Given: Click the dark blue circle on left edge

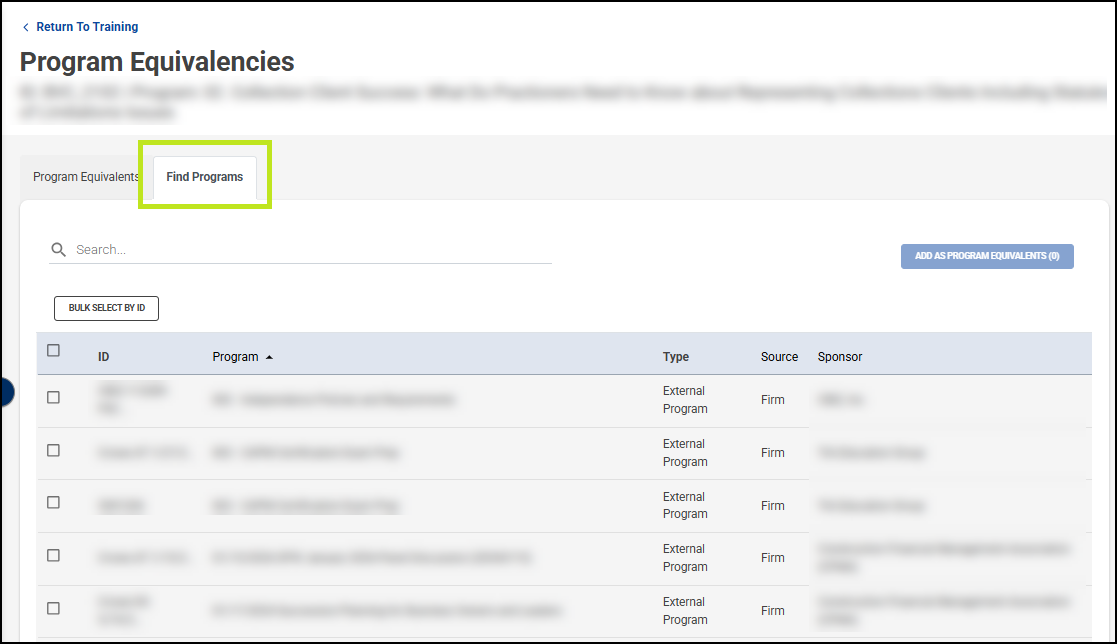Looking at the screenshot, I should 6,392.
